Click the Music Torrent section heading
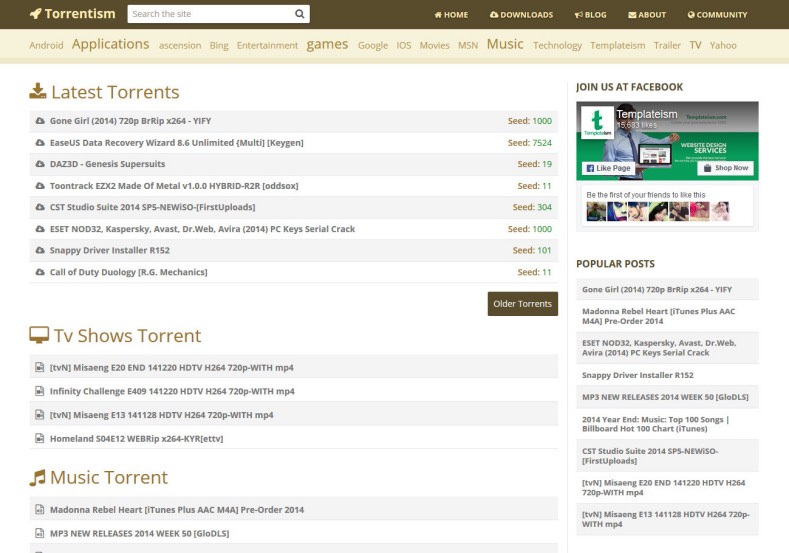Screen dimensions: 789x553 coord(109,478)
